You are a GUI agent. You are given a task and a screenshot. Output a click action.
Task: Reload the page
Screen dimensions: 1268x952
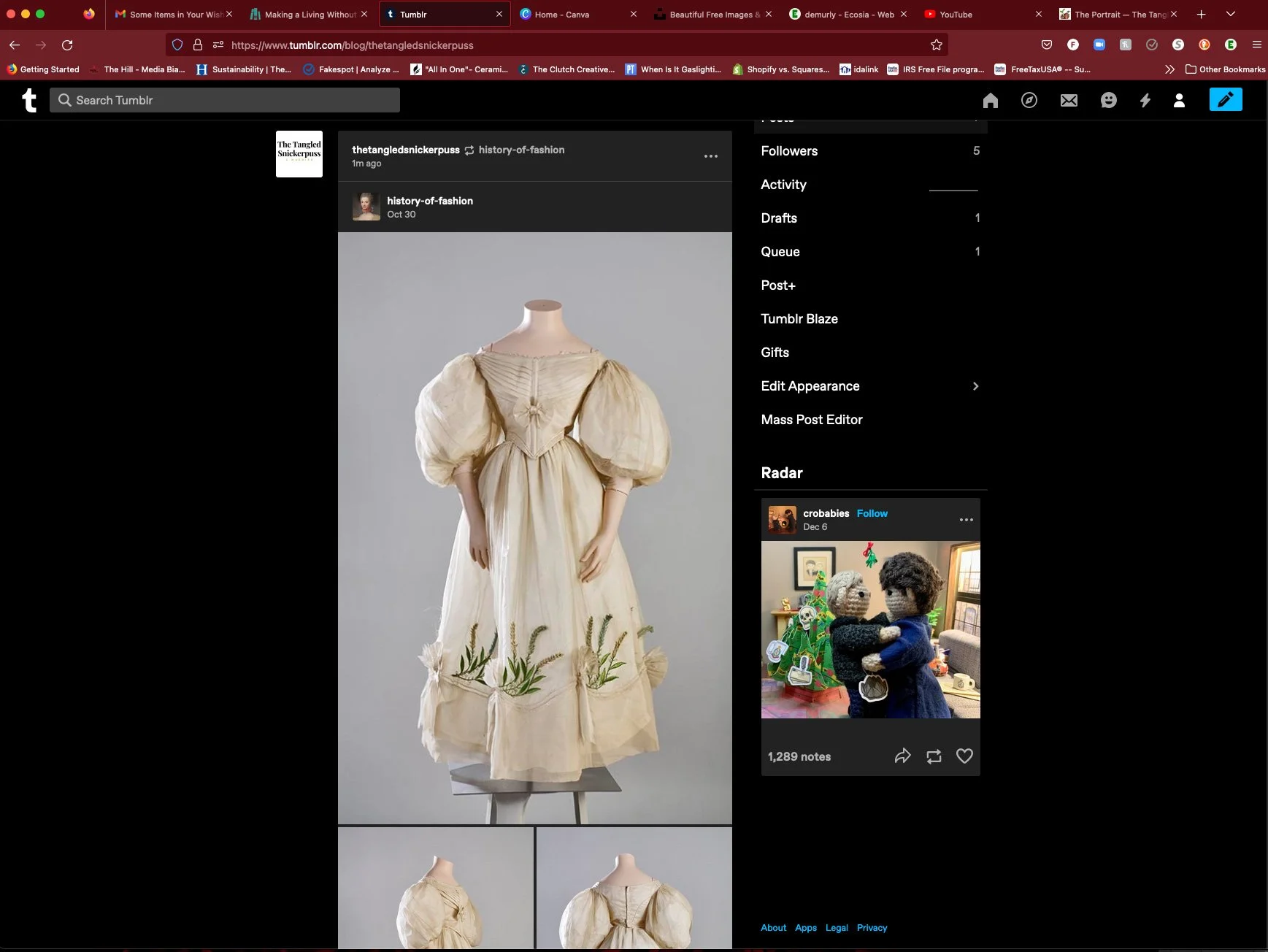(67, 45)
